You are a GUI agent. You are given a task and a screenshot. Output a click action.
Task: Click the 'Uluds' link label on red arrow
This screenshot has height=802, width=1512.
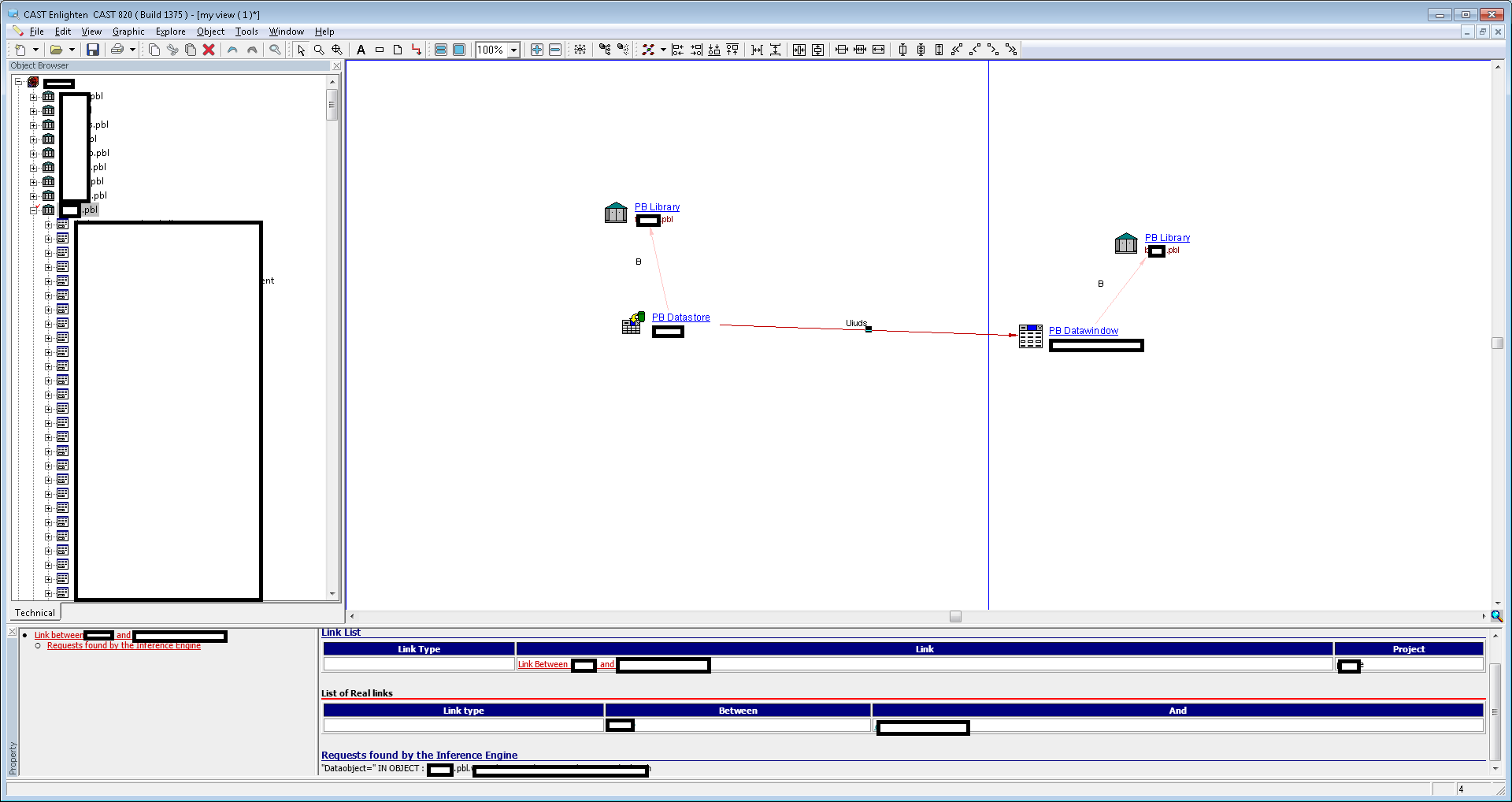click(856, 323)
